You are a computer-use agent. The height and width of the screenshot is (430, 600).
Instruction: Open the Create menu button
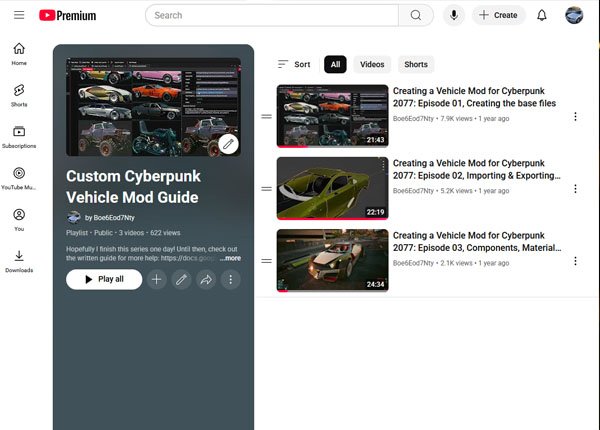point(500,15)
